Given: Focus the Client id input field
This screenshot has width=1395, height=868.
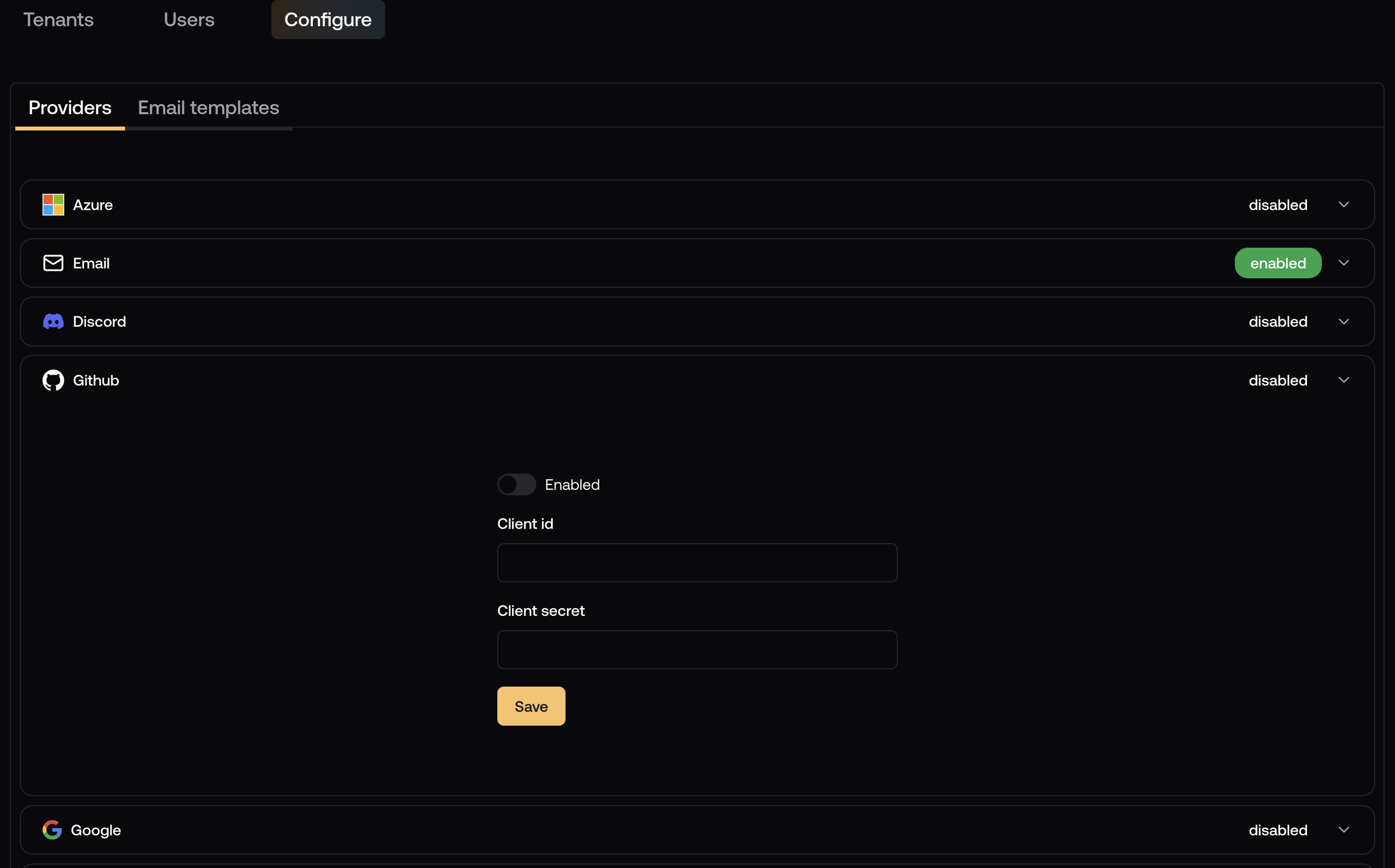Looking at the screenshot, I should tap(697, 563).
